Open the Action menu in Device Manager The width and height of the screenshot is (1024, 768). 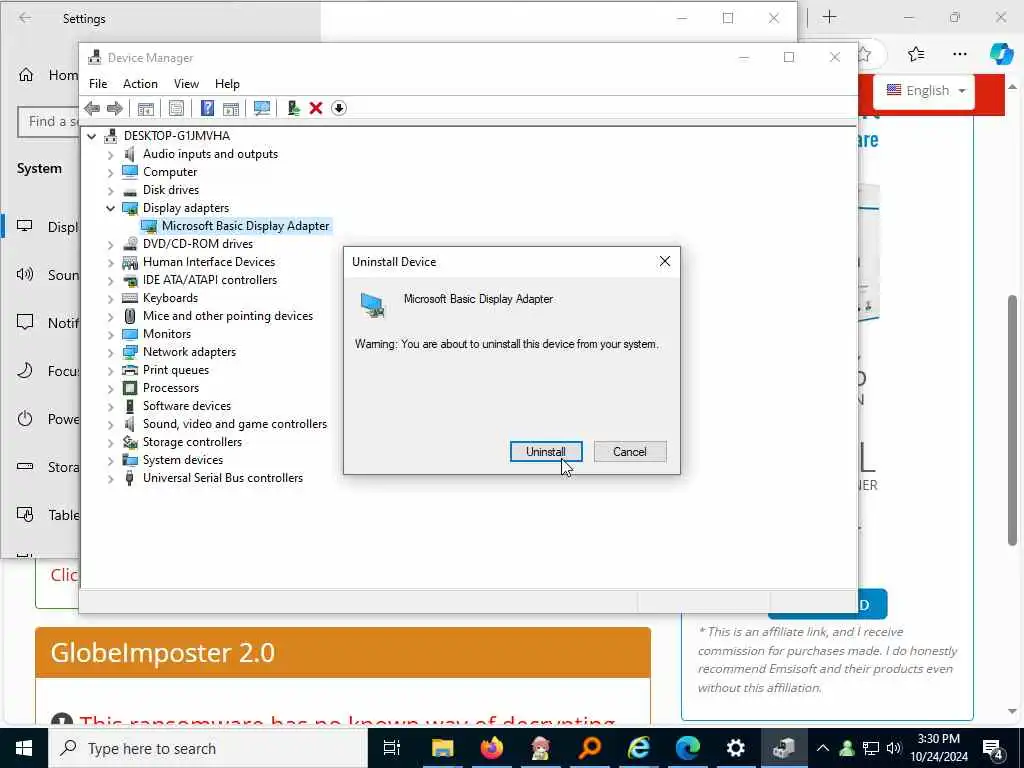coord(140,84)
